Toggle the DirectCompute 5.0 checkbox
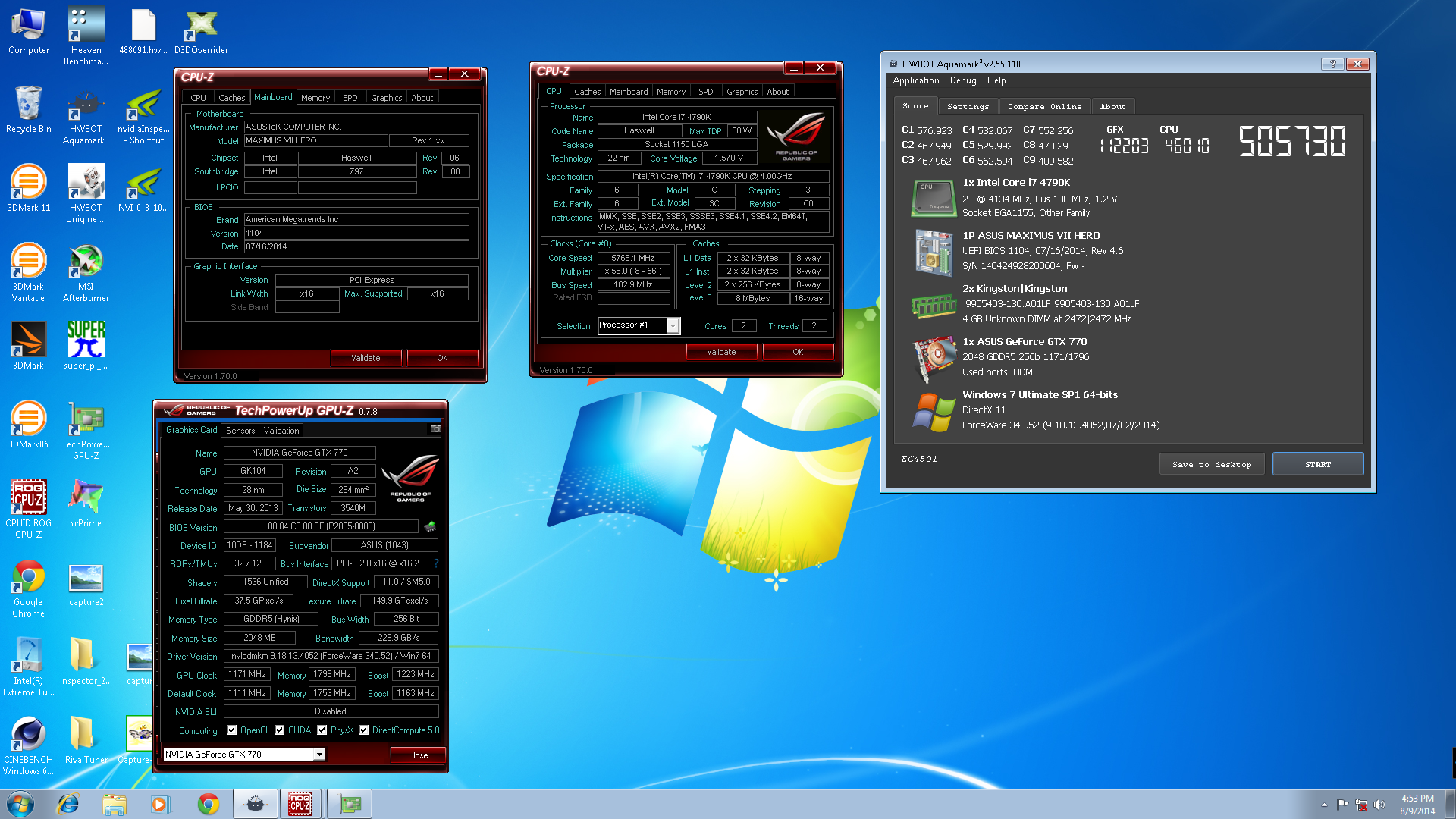This screenshot has height=819, width=1456. pyautogui.click(x=364, y=730)
